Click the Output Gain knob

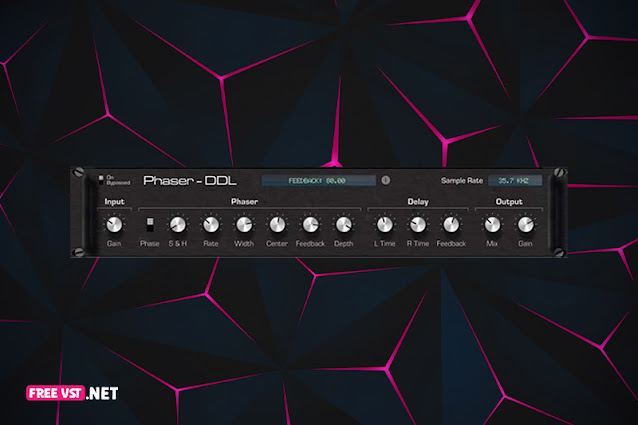click(x=525, y=224)
